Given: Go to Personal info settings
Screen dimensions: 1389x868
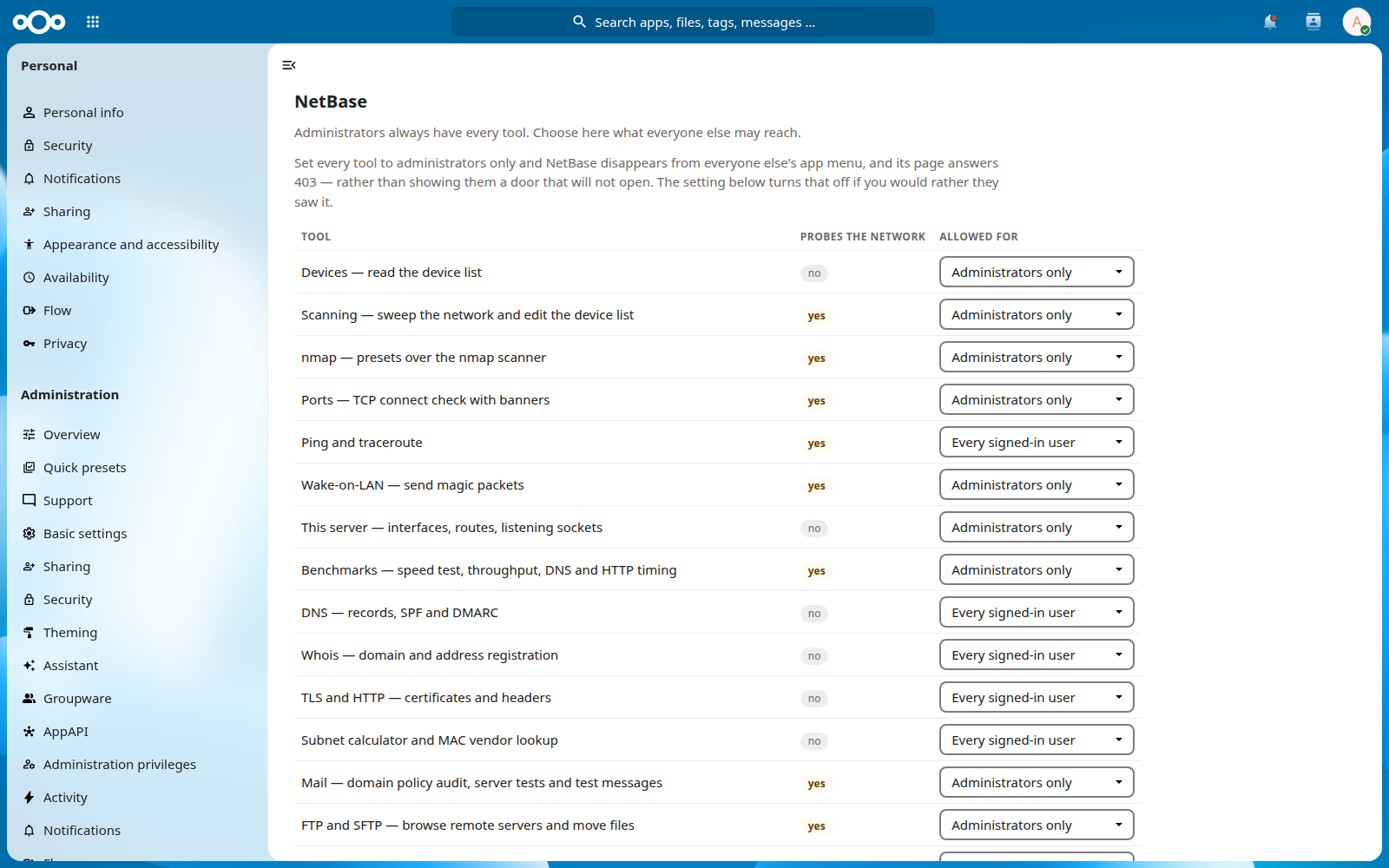Looking at the screenshot, I should point(137,113).
